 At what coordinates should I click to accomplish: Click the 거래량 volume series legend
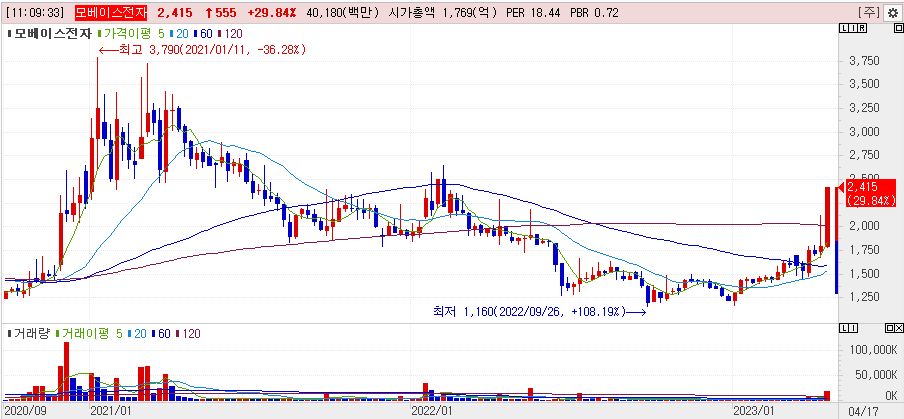point(28,334)
